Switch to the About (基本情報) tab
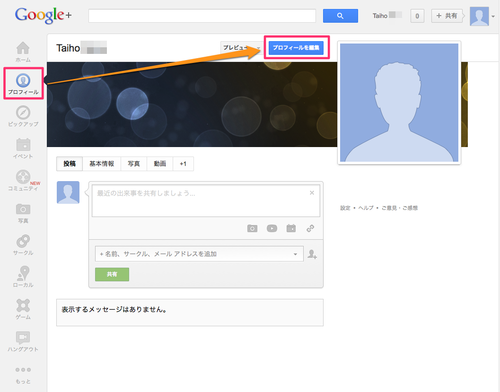Viewport: 500px width, 392px height. pos(102,164)
